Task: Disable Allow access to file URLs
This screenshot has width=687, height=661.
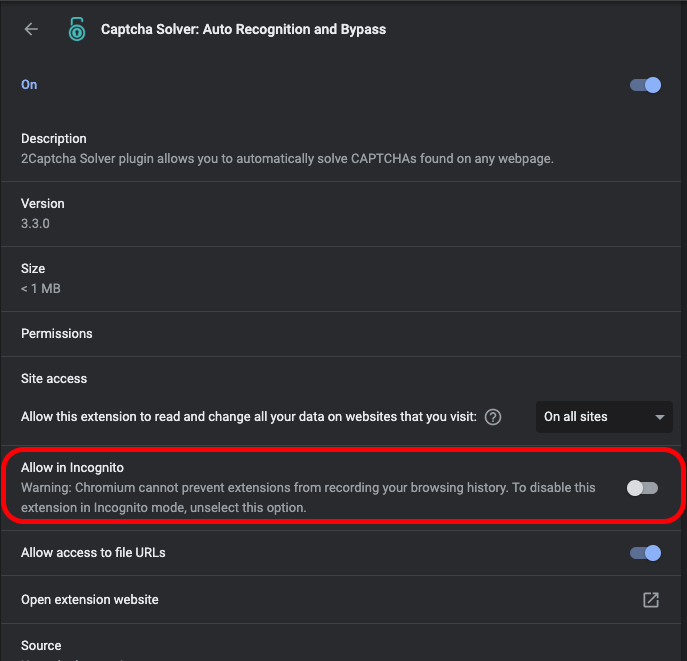Action: coord(645,553)
